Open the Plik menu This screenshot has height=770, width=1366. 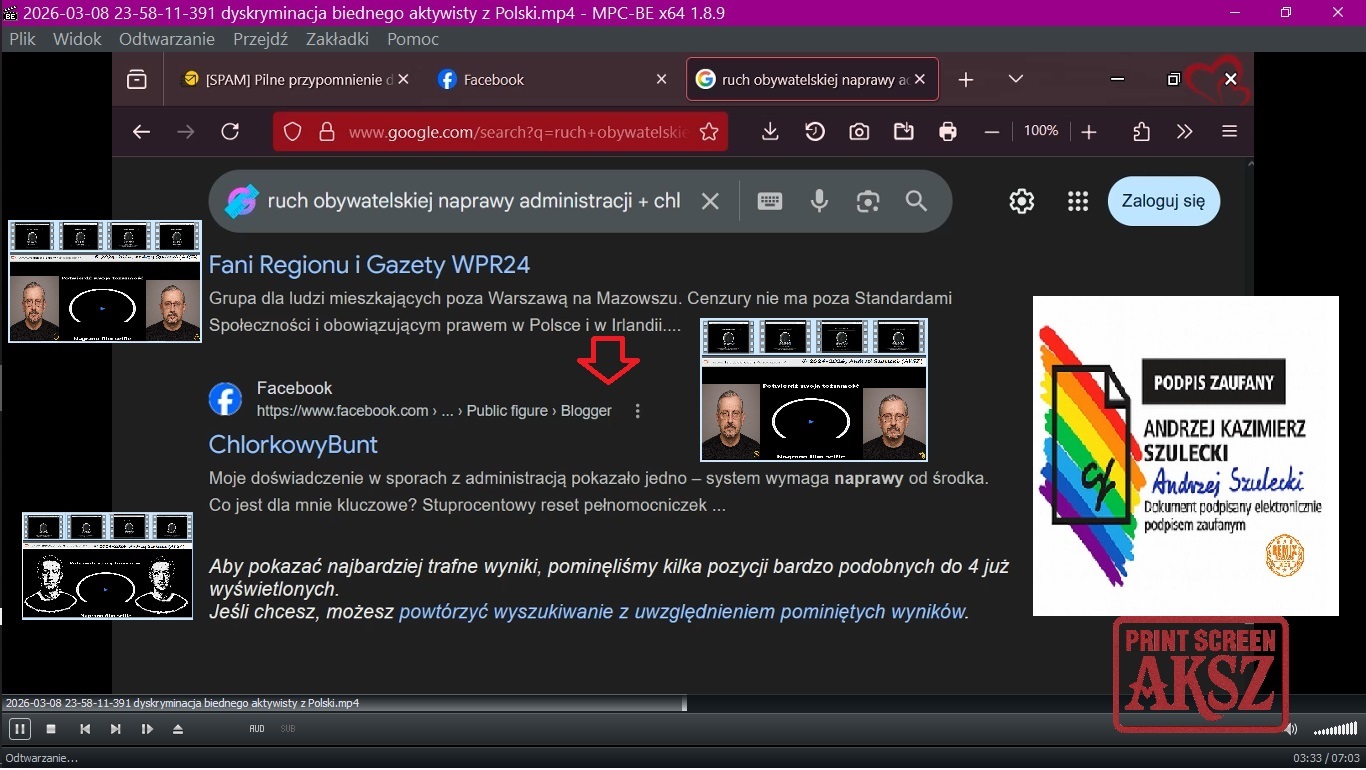click(22, 39)
